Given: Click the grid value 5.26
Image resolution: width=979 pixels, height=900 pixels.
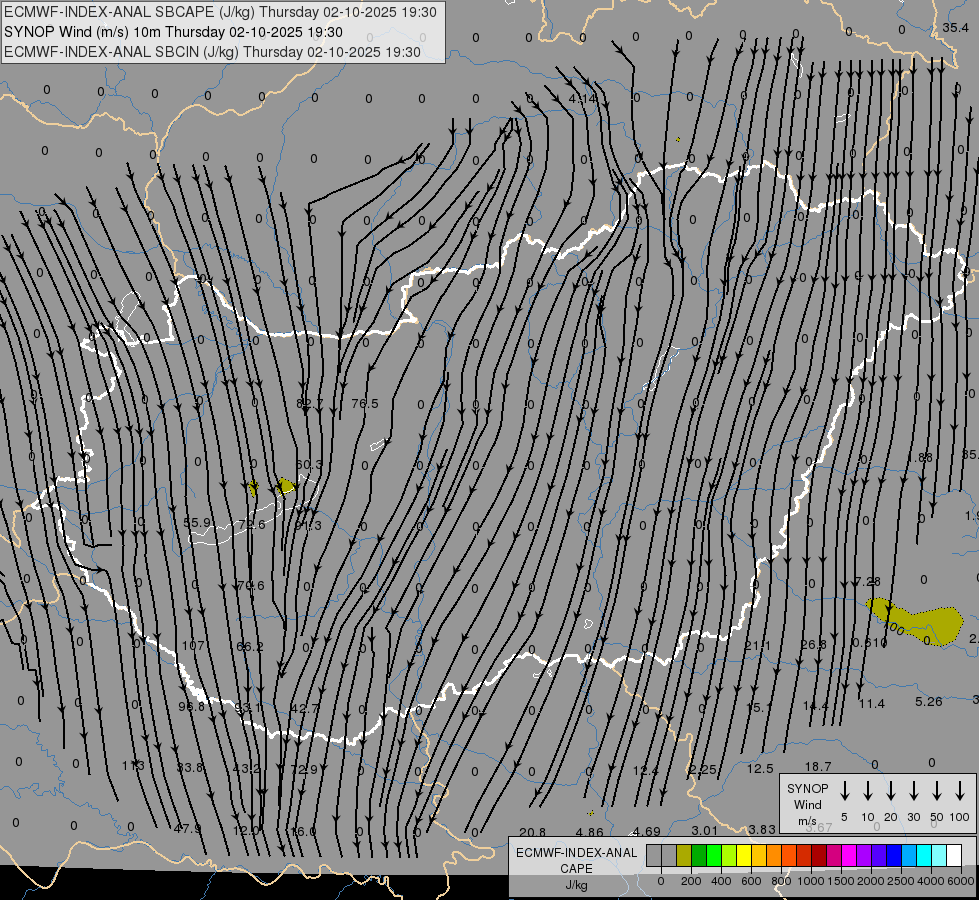Looking at the screenshot, I should [928, 701].
